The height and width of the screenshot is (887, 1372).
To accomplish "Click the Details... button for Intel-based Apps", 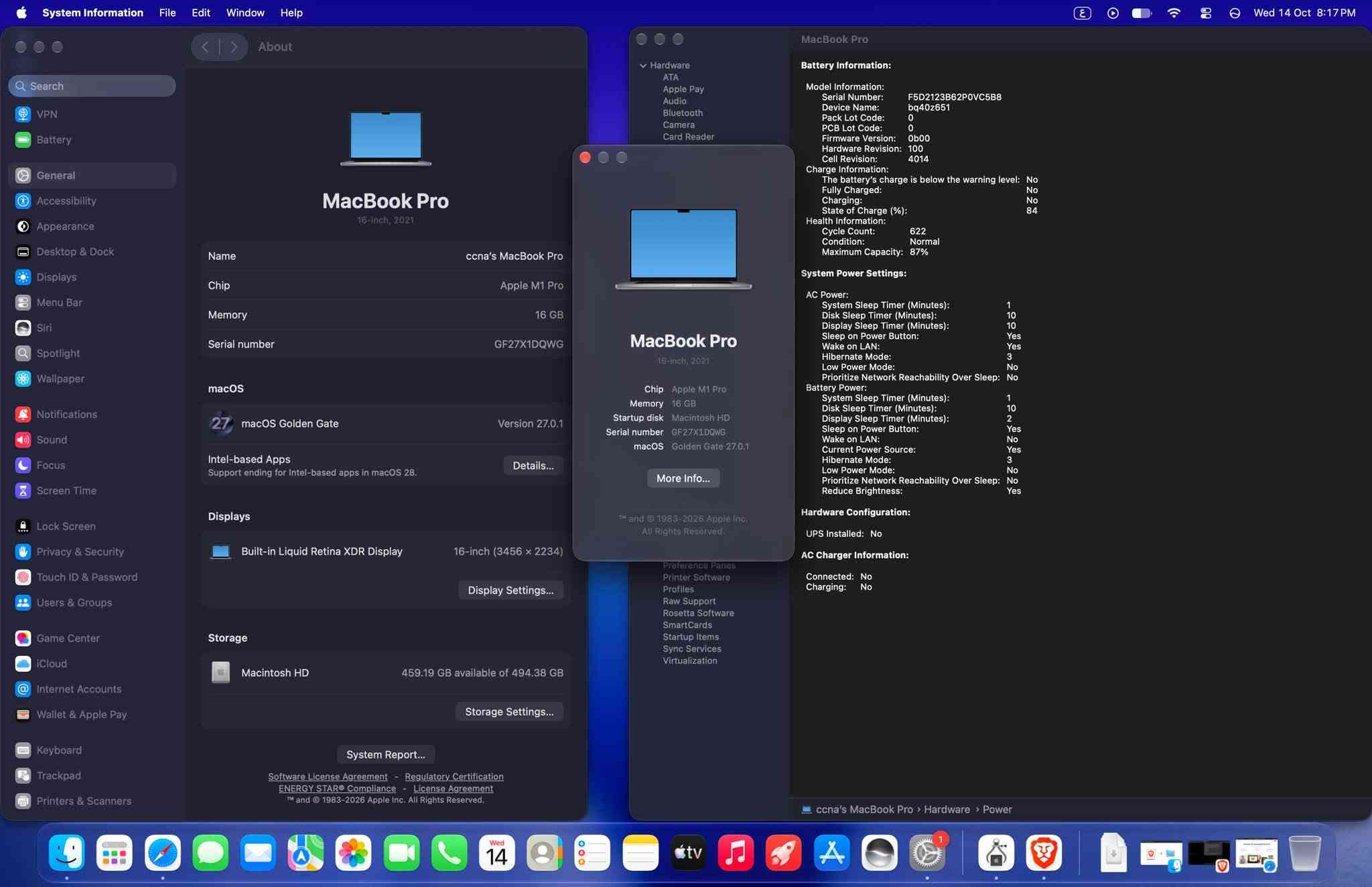I will pyautogui.click(x=533, y=466).
